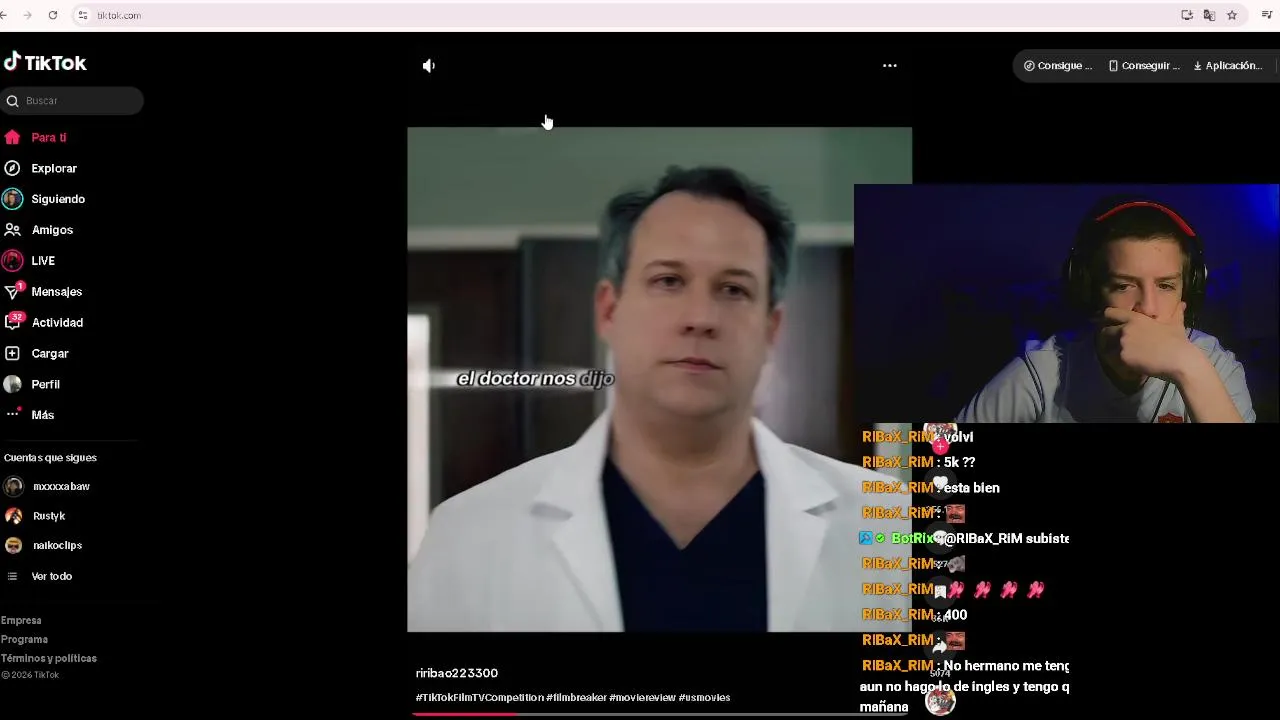Click the Rustyk account avatar
This screenshot has width=1280, height=720.
point(13,516)
